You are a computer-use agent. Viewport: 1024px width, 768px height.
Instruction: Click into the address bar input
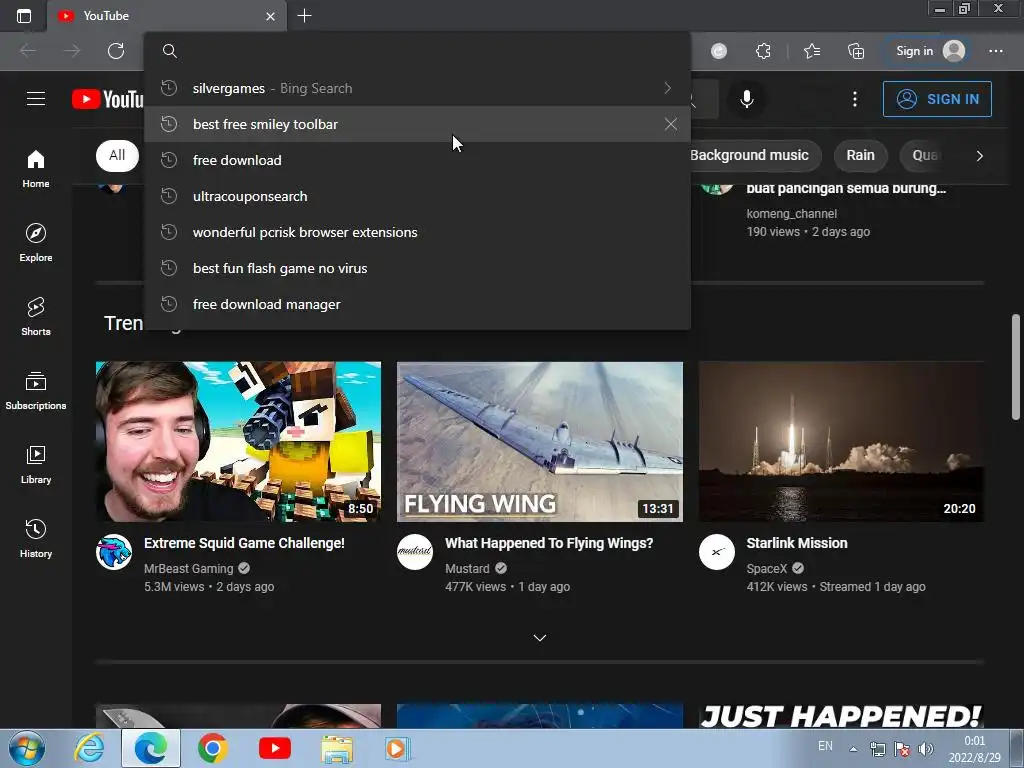[418, 51]
